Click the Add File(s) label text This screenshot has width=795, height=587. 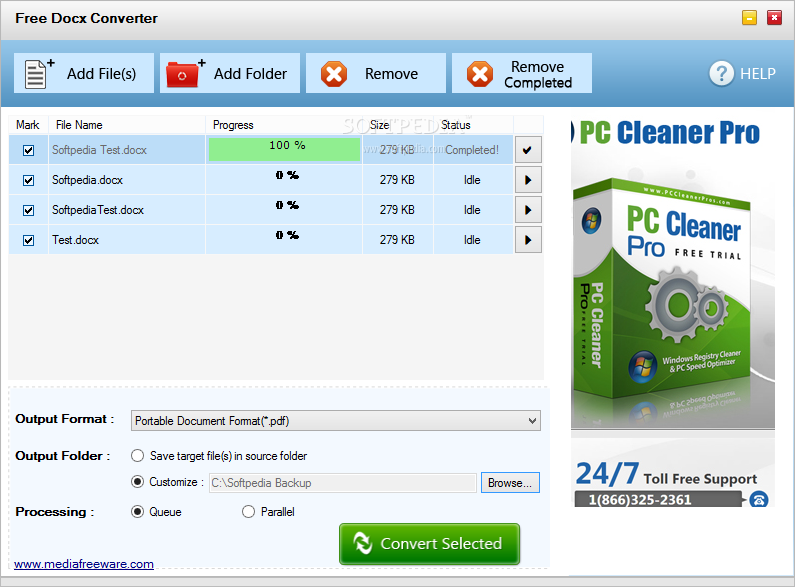coord(101,74)
